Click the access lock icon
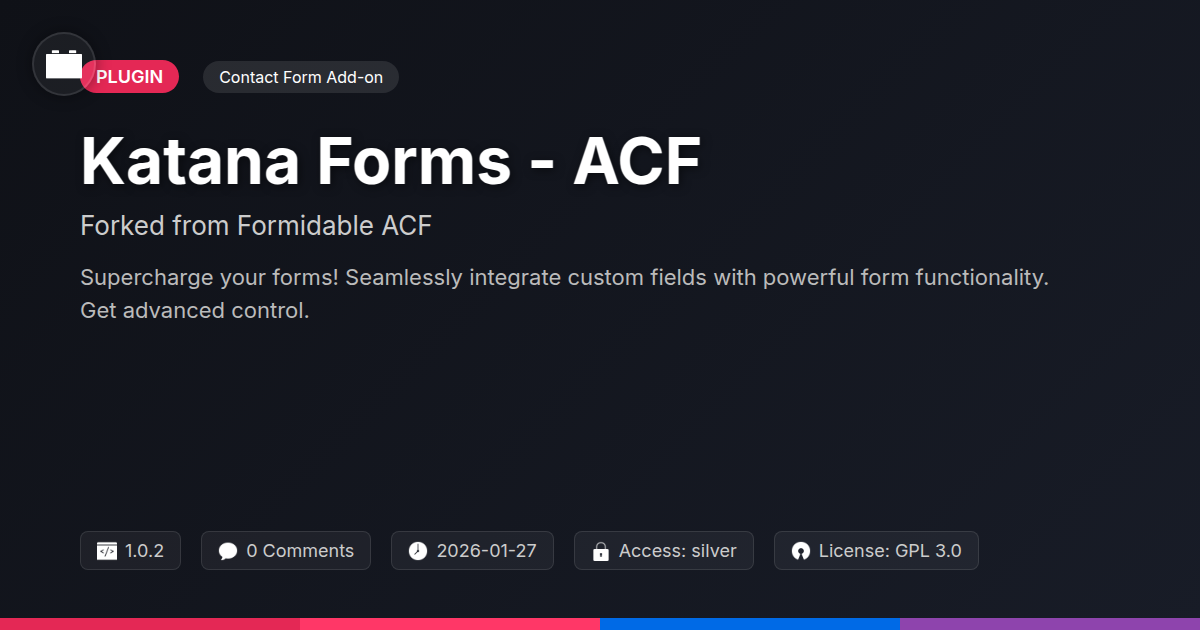This screenshot has width=1200, height=630. [x=601, y=551]
